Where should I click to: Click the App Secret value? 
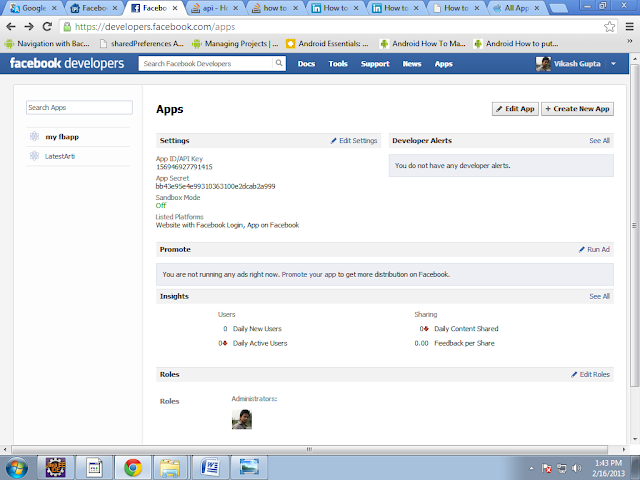click(x=216, y=186)
